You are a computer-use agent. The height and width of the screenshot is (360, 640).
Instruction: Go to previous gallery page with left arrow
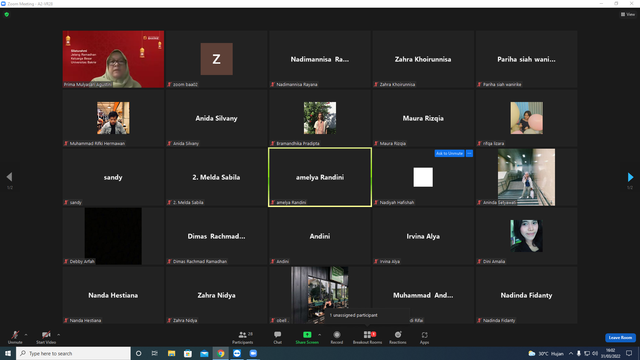(x=9, y=177)
